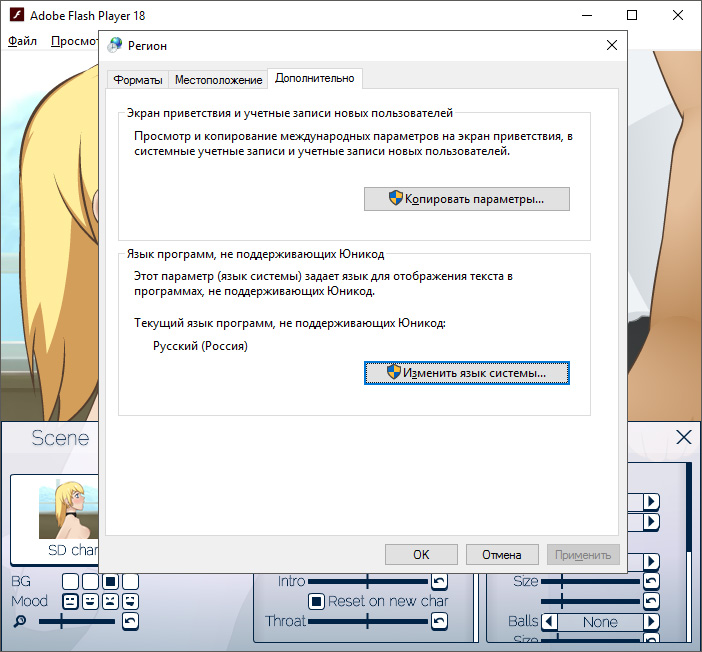Click the right arrow above the Size slider
This screenshot has height=652, width=702.
coord(651,561)
